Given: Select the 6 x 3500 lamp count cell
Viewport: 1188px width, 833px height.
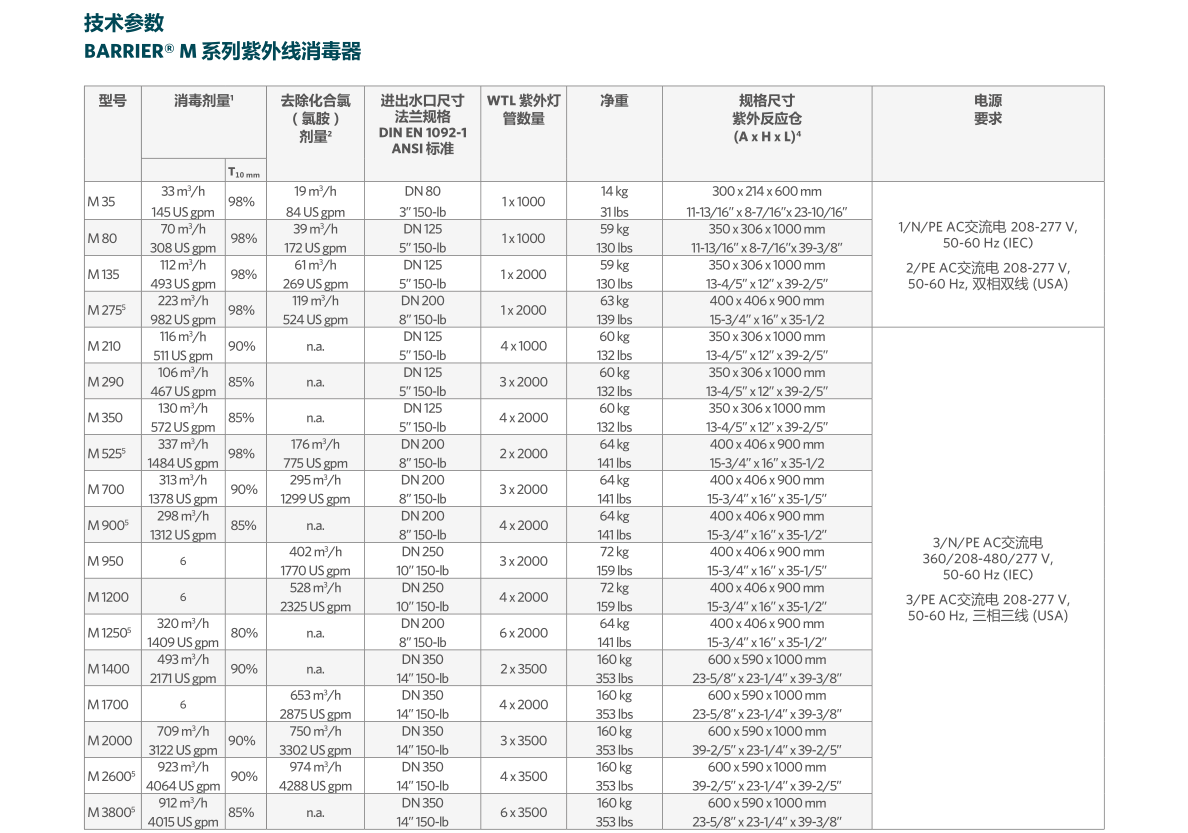Looking at the screenshot, I should [523, 812].
